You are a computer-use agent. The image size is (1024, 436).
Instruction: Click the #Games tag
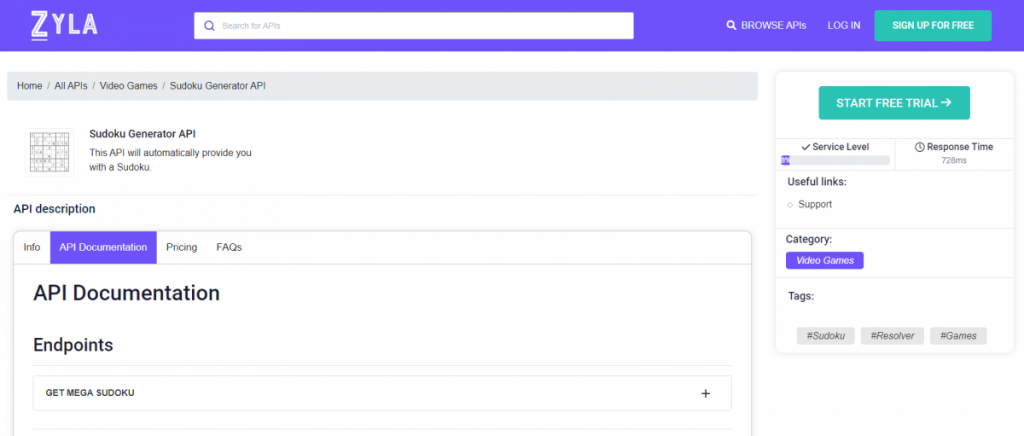[x=958, y=336]
